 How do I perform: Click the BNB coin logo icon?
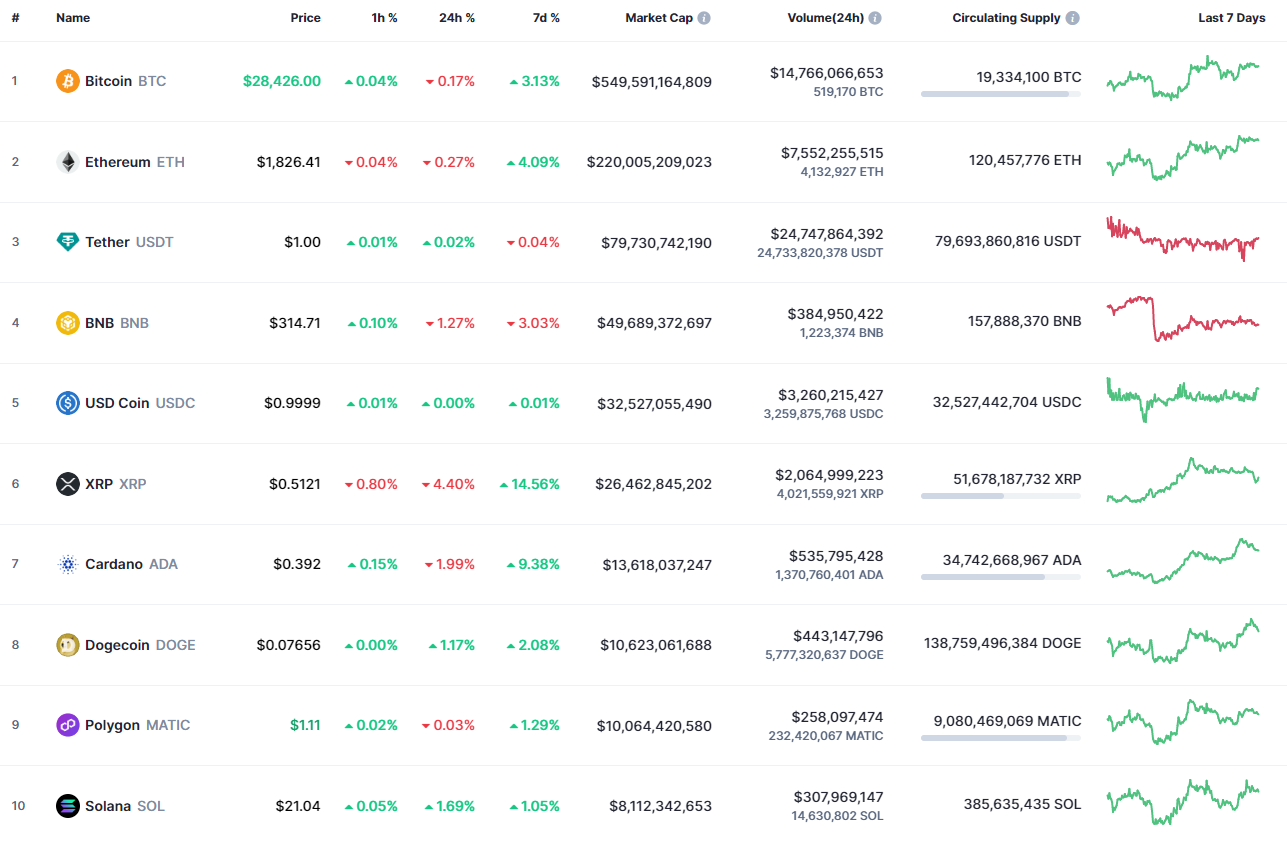click(67, 323)
